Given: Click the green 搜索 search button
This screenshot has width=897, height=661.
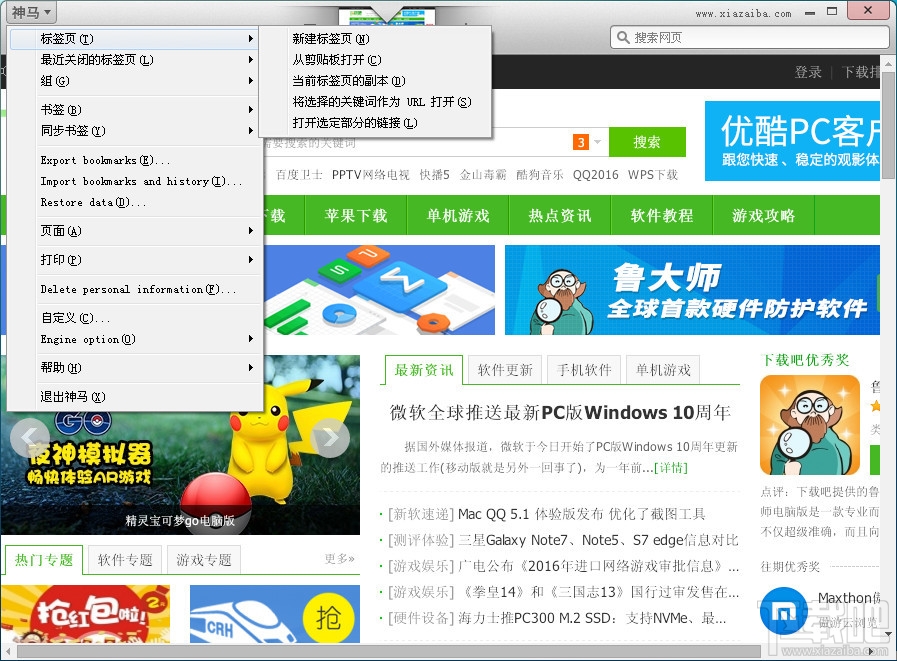Looking at the screenshot, I should click(647, 142).
